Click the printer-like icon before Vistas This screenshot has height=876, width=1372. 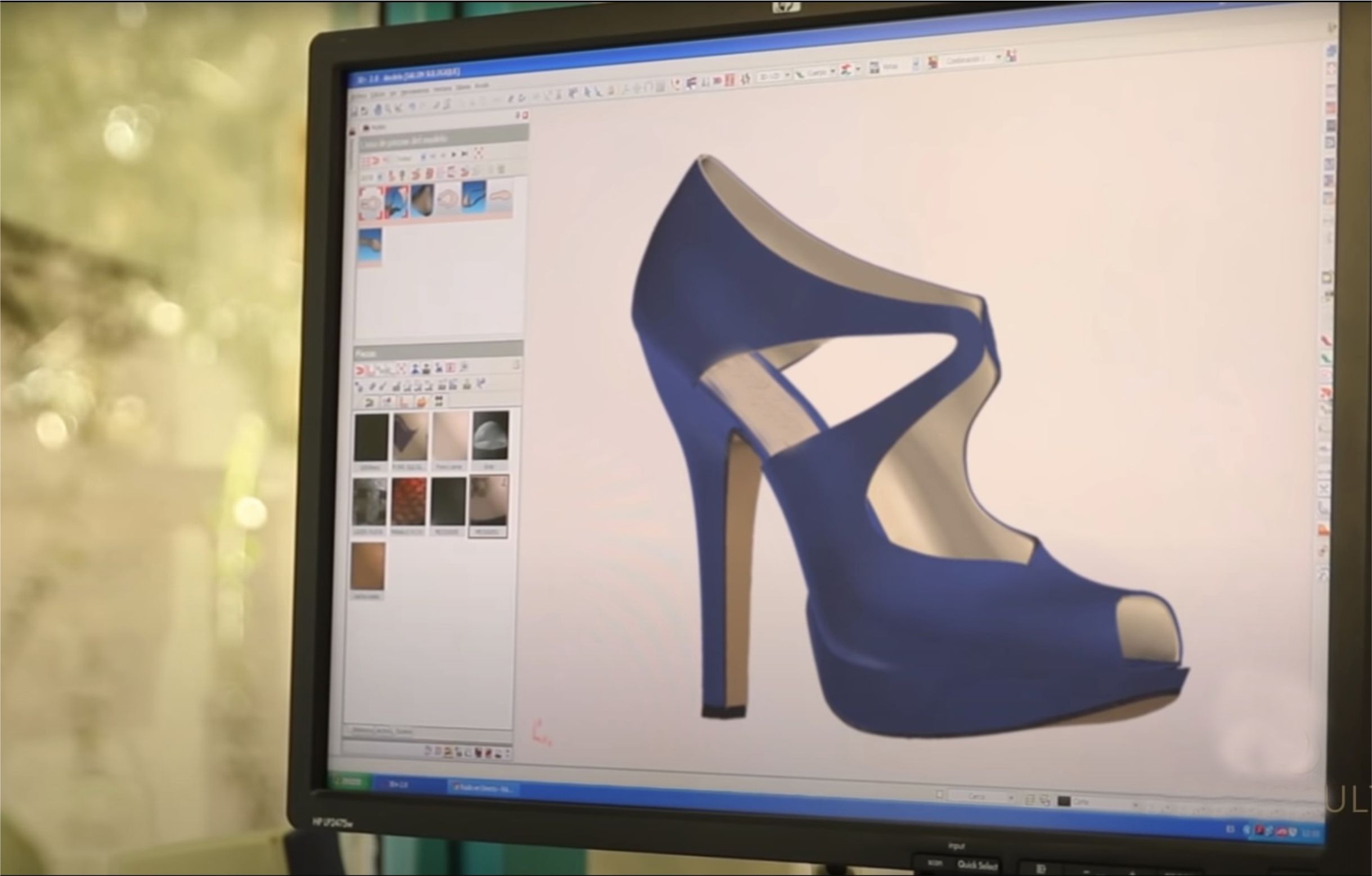coord(874,68)
